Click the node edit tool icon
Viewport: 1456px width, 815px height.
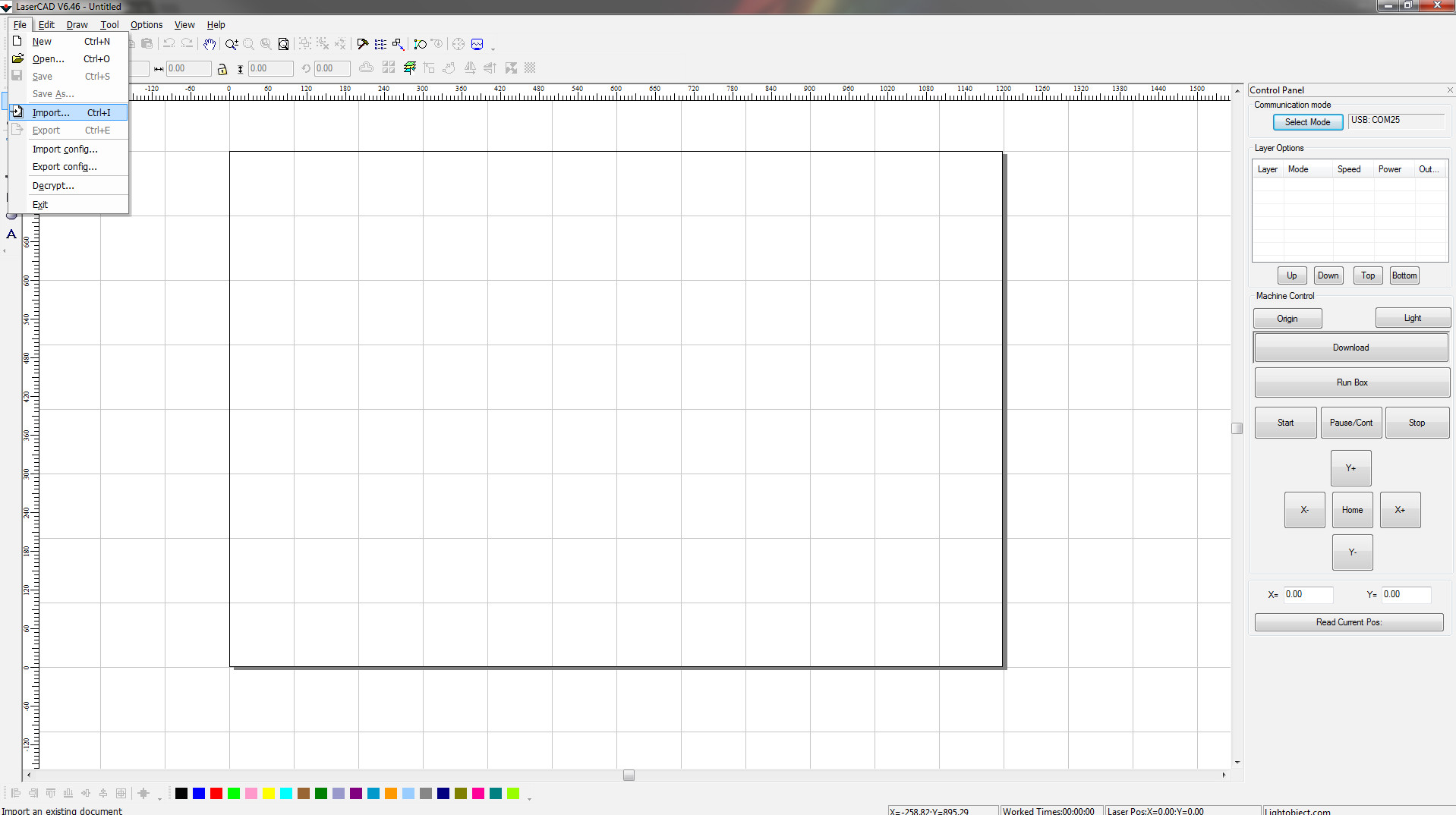tap(420, 44)
